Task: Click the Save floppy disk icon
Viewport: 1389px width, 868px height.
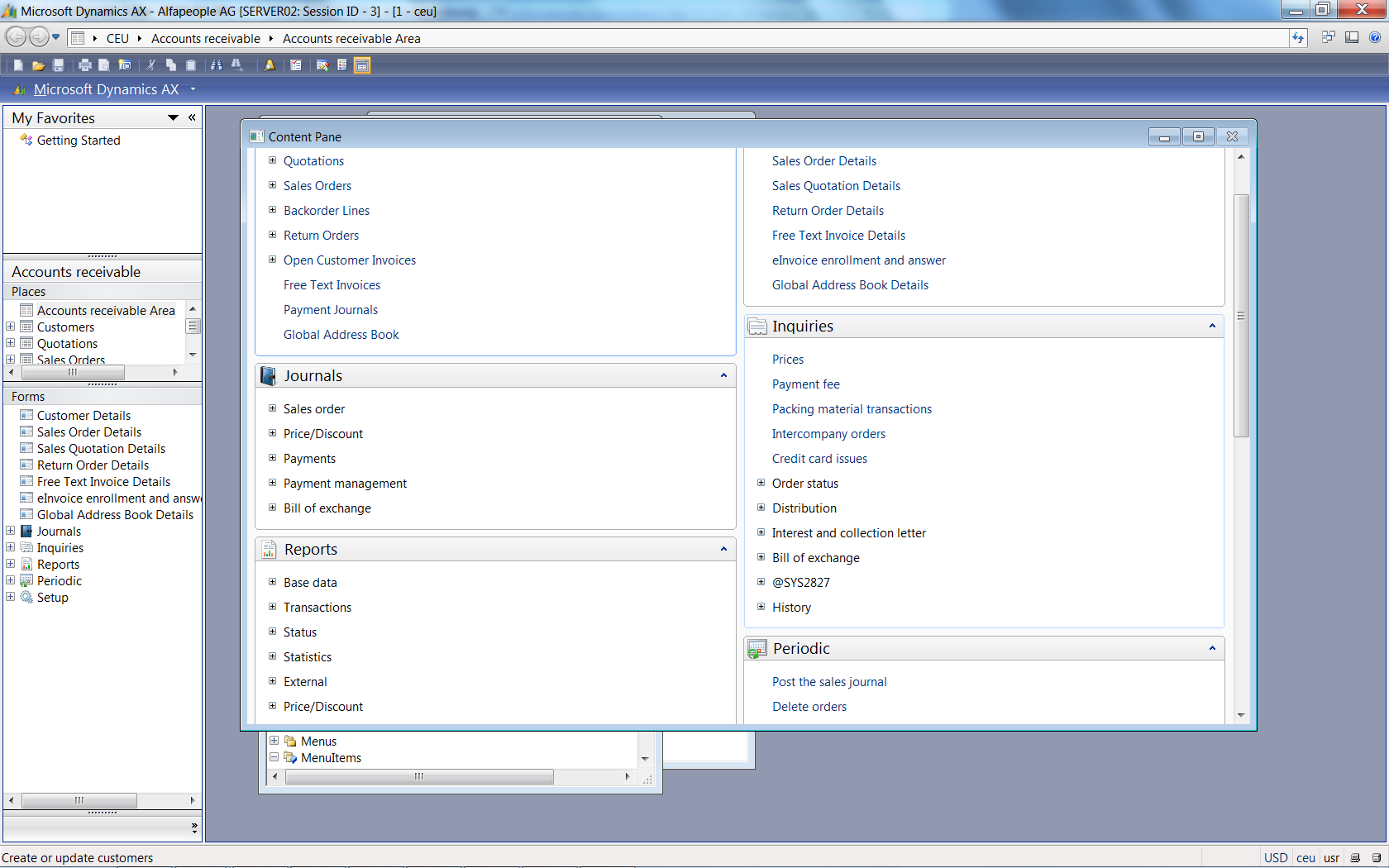Action: click(58, 65)
